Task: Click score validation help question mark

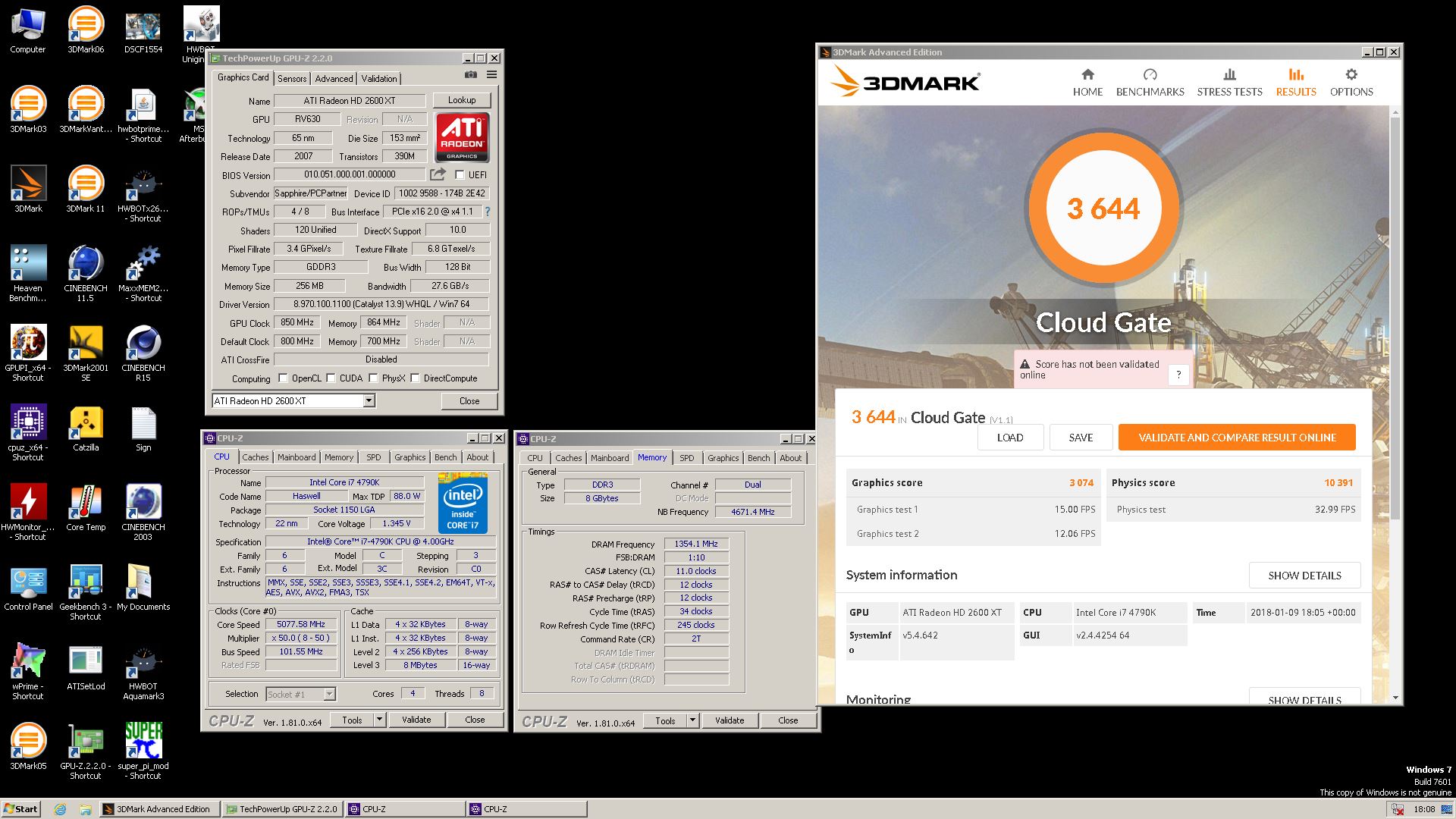Action: coord(1178,375)
